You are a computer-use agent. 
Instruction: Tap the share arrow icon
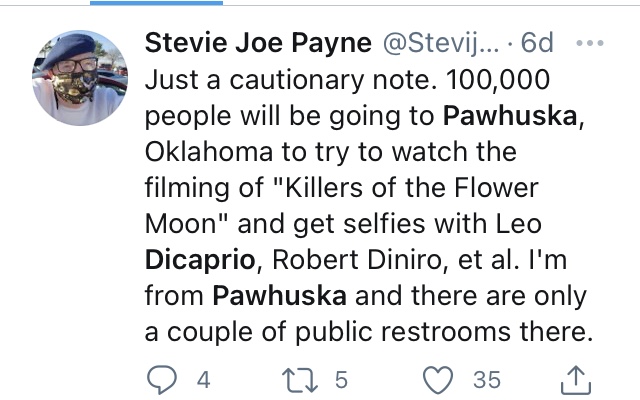point(576,380)
